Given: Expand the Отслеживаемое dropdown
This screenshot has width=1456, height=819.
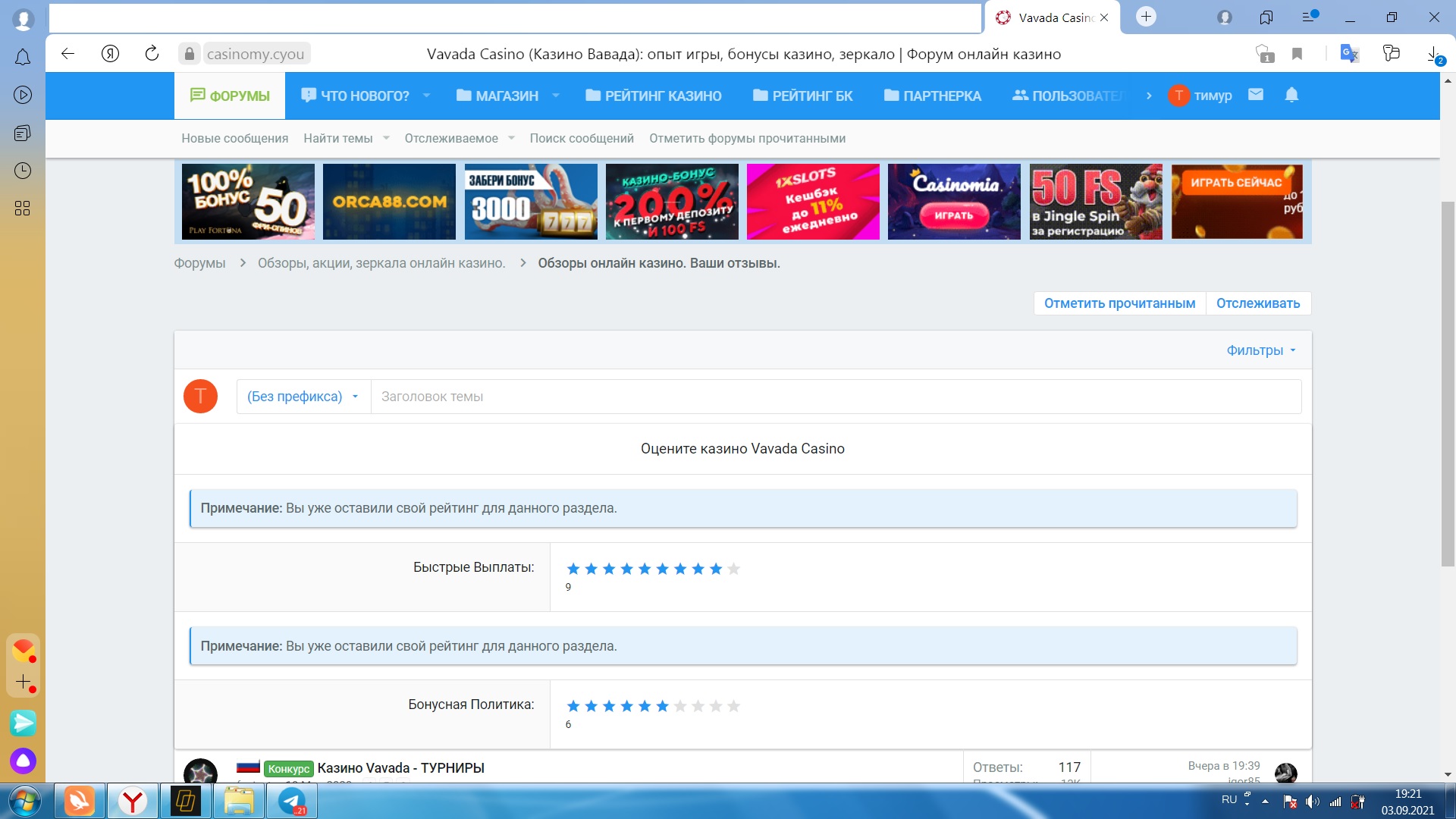Looking at the screenshot, I should click(x=511, y=138).
